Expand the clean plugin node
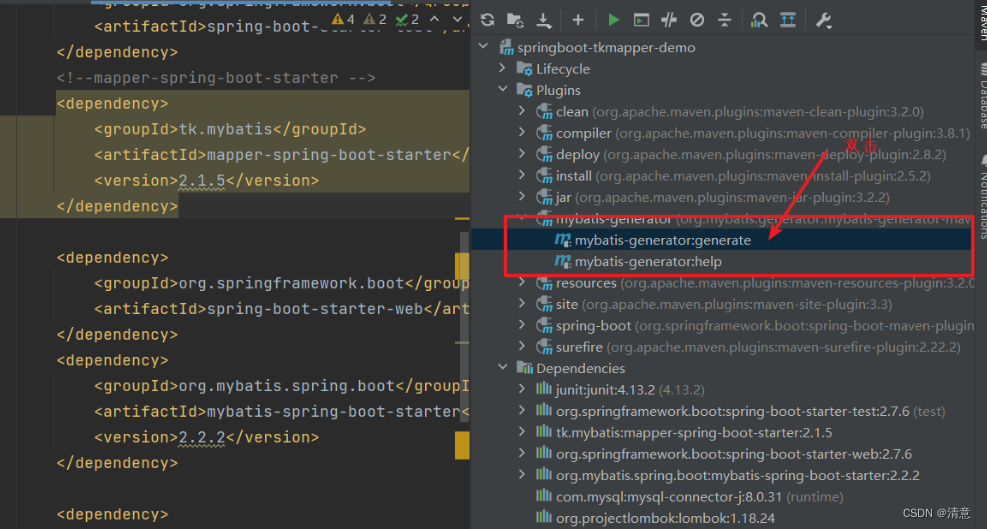 521,110
